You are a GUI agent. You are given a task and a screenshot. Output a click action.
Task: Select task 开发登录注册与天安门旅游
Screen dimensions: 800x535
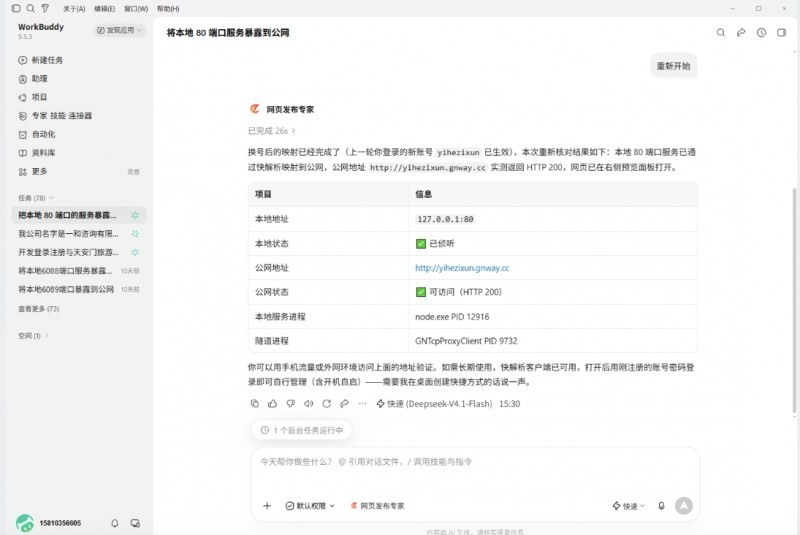pyautogui.click(x=79, y=252)
